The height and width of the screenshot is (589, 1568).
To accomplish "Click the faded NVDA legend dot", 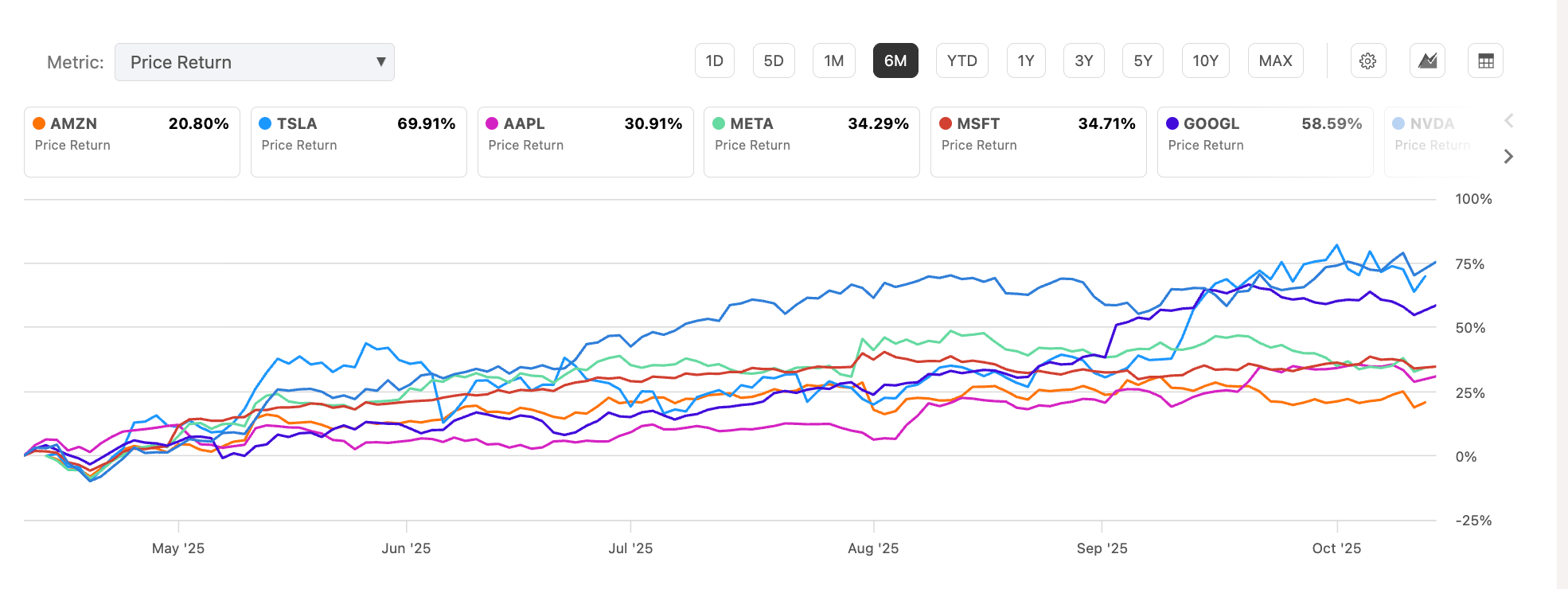I will point(1398,123).
